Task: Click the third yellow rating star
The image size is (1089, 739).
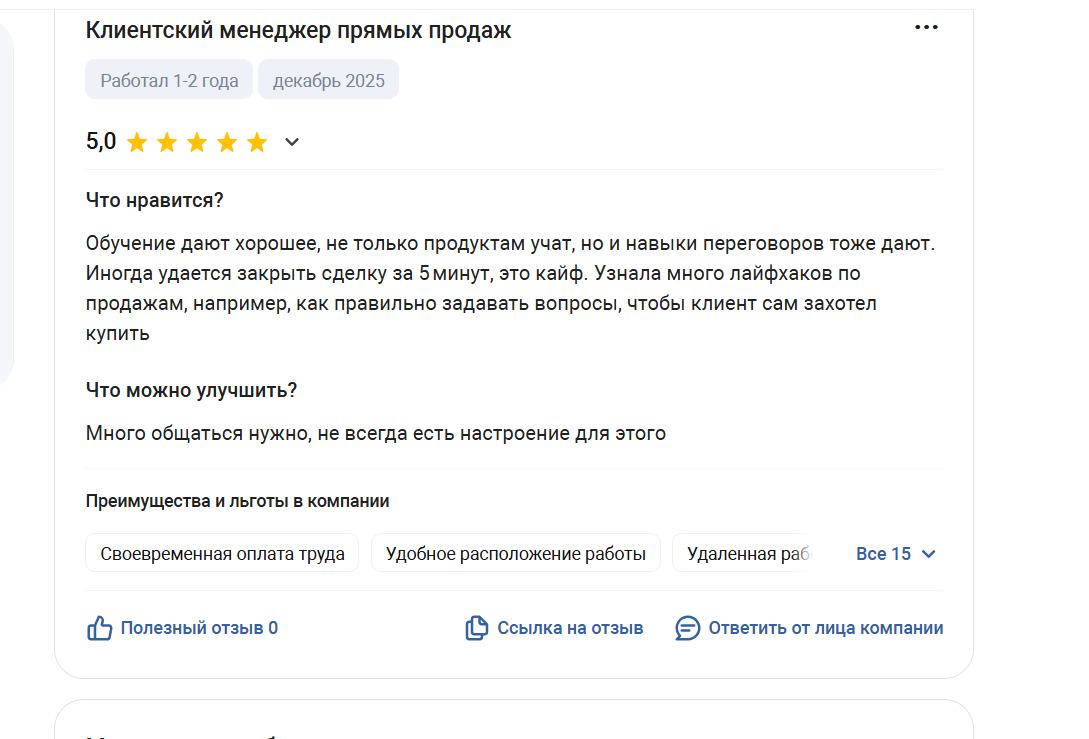Action: pos(197,142)
